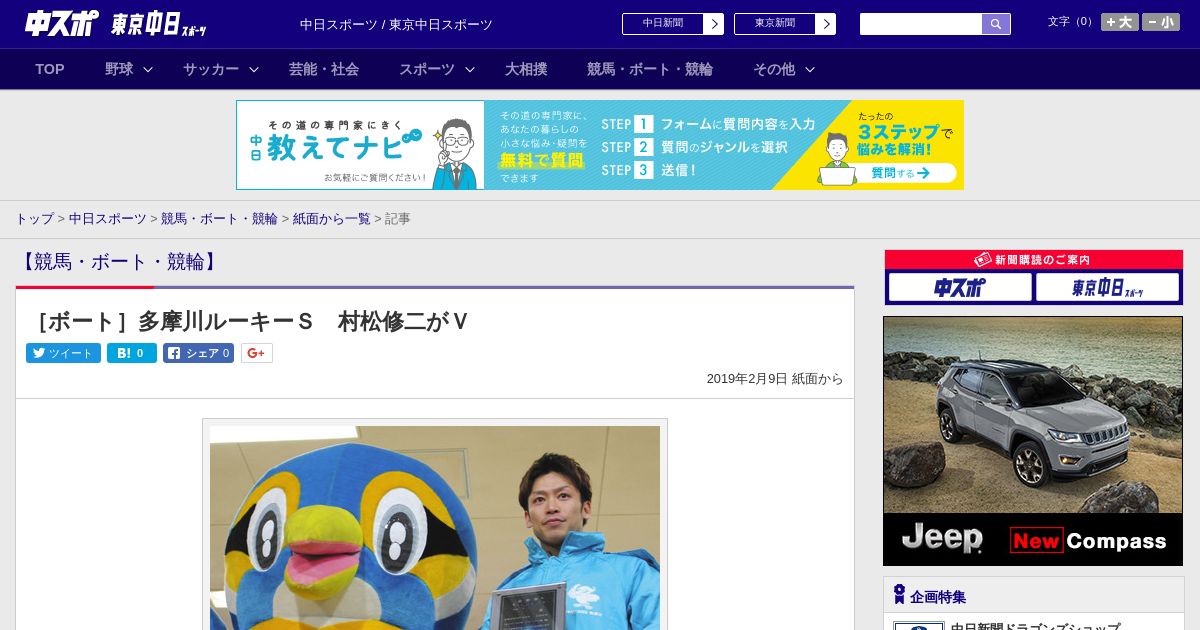This screenshot has width=1200, height=630.
Task: Open the その他 navigation menu
Action: (774, 69)
